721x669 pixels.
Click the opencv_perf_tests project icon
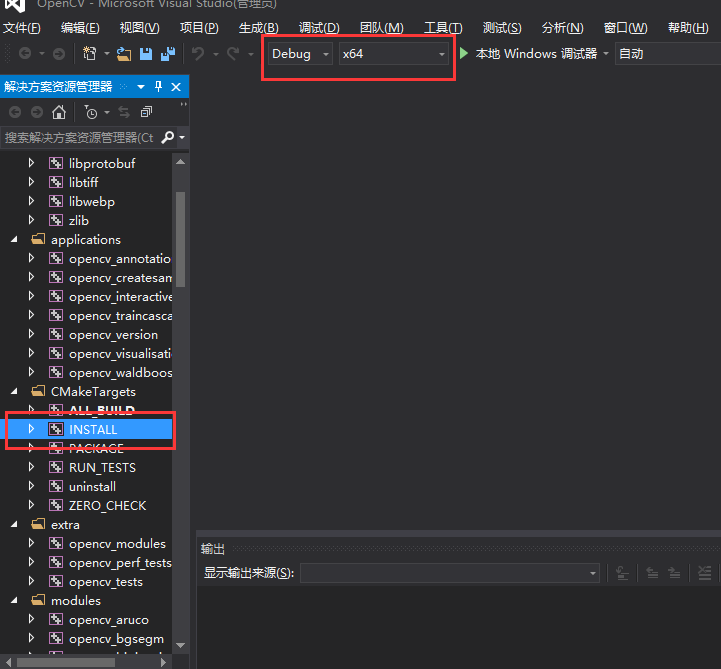point(56,562)
